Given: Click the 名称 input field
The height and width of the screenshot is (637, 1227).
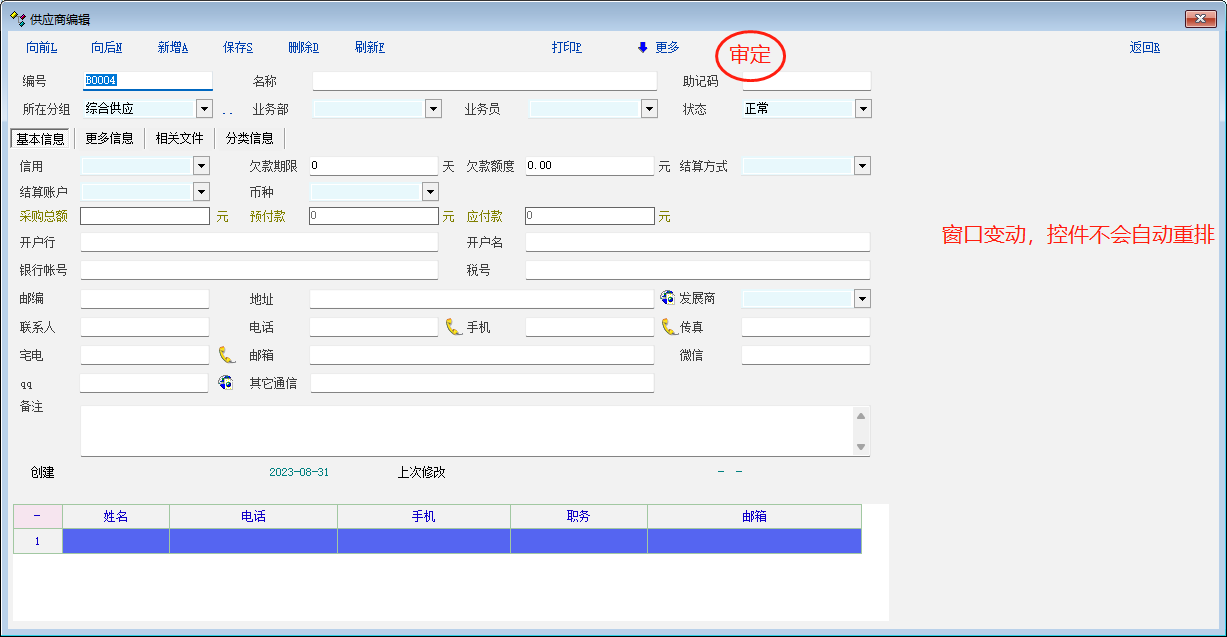Looking at the screenshot, I should (x=484, y=81).
